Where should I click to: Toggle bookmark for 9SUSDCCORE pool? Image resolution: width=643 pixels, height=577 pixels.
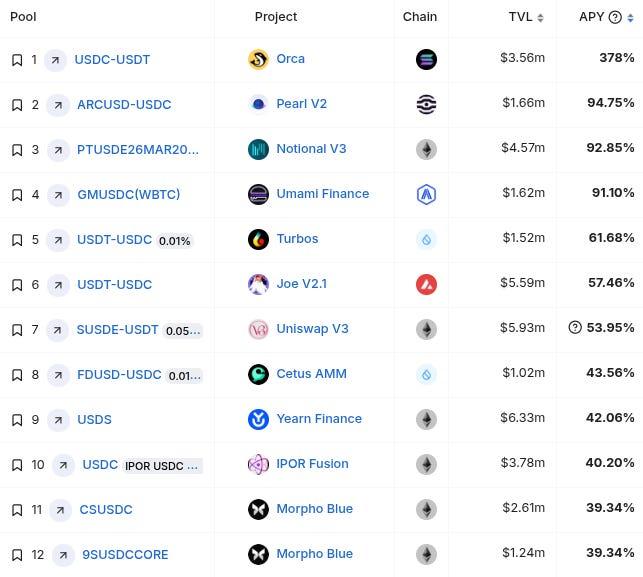click(x=17, y=555)
